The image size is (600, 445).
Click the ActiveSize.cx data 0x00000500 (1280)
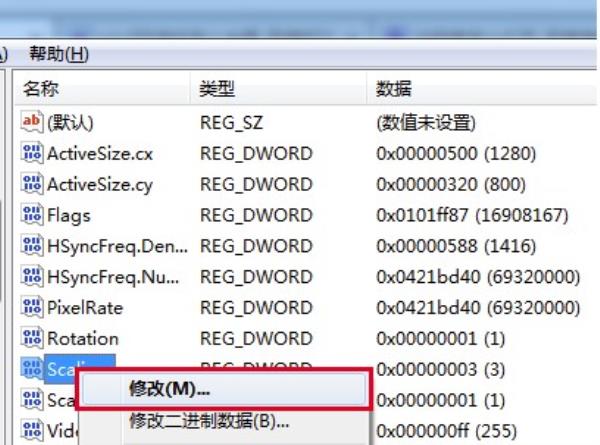point(456,153)
